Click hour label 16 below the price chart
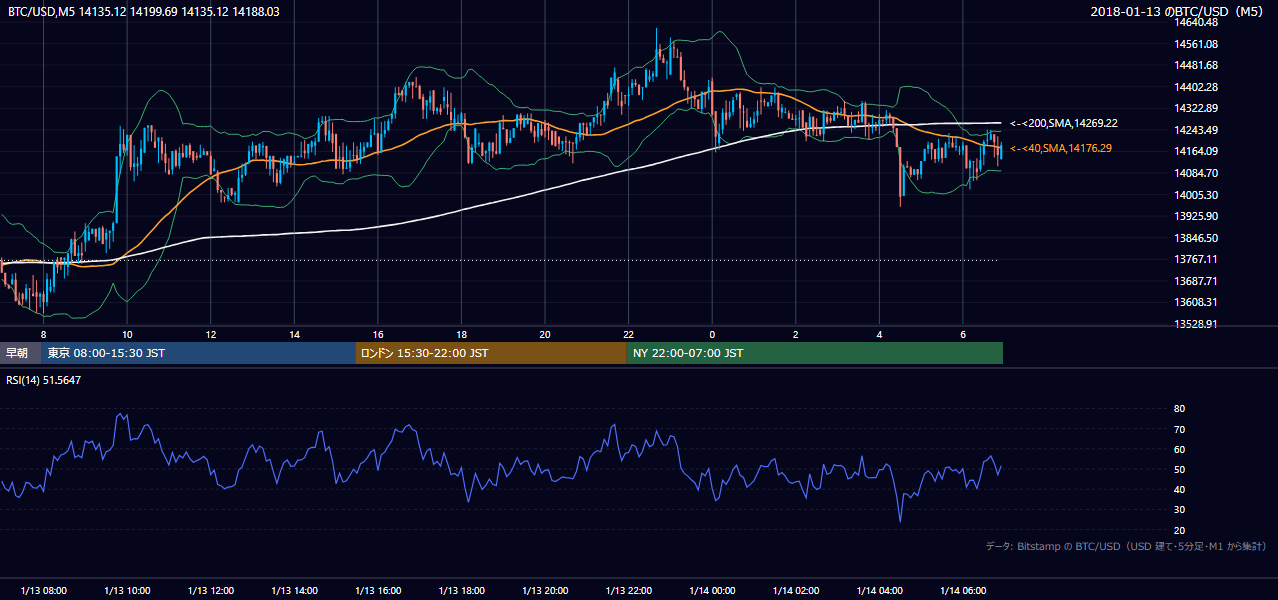Screen dimensions: 1278x600 tap(378, 333)
